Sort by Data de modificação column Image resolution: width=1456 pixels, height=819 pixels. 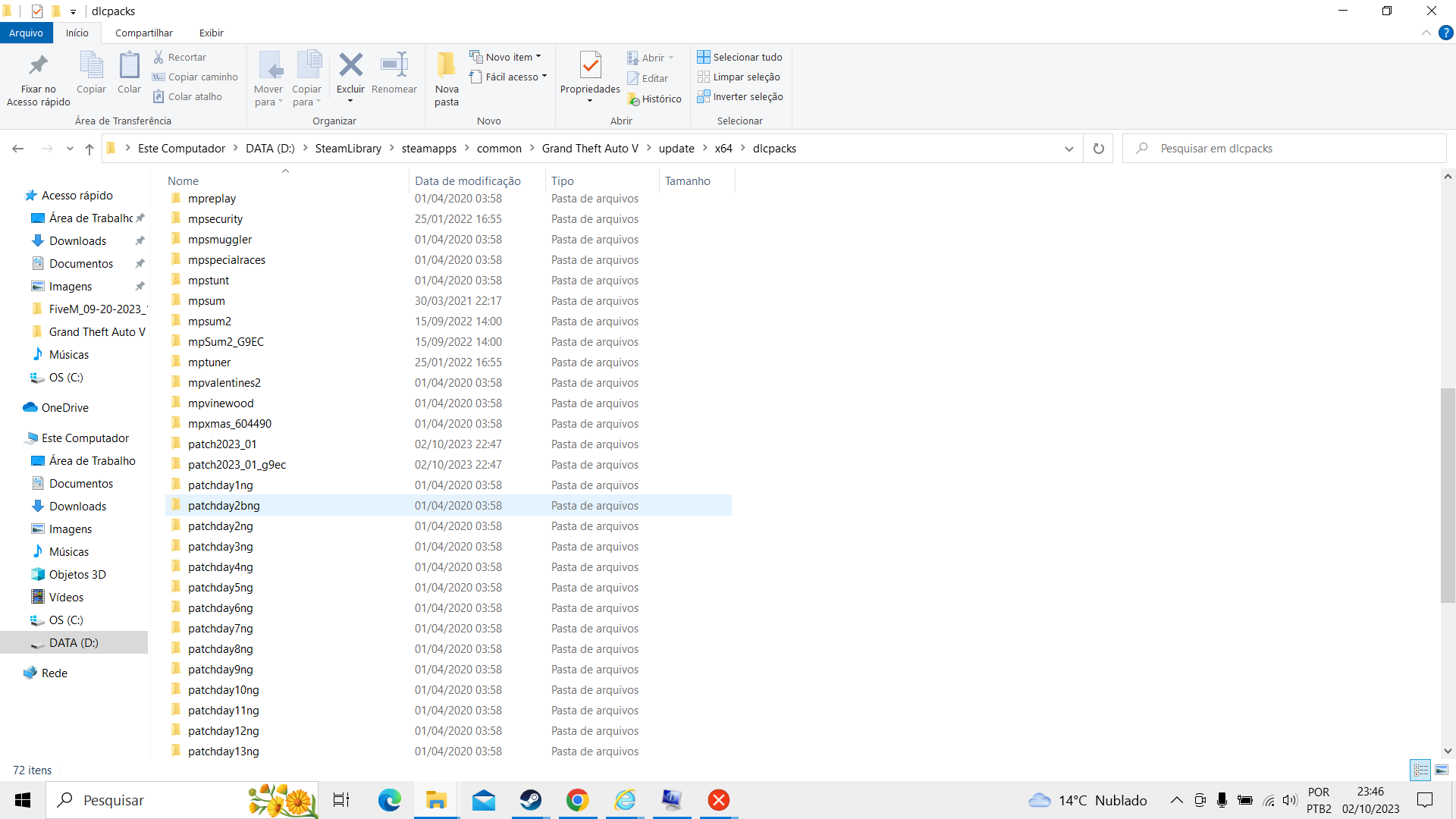pyautogui.click(x=478, y=180)
